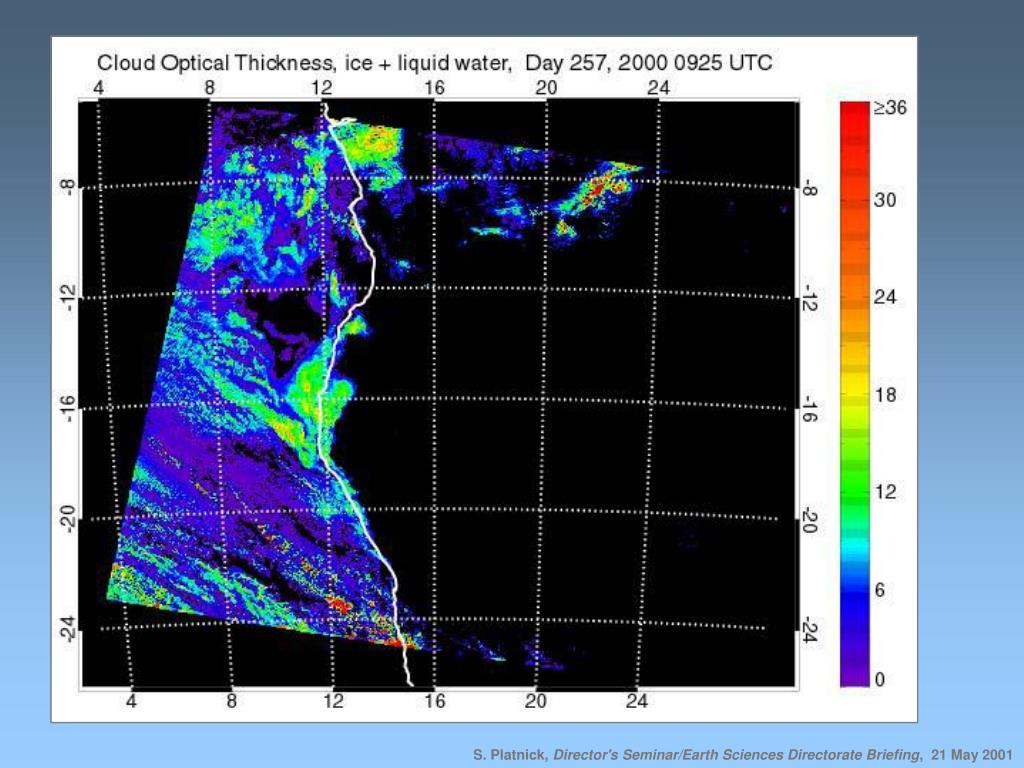
Task: Click the bottom axis longitude label 8
Action: [232, 701]
